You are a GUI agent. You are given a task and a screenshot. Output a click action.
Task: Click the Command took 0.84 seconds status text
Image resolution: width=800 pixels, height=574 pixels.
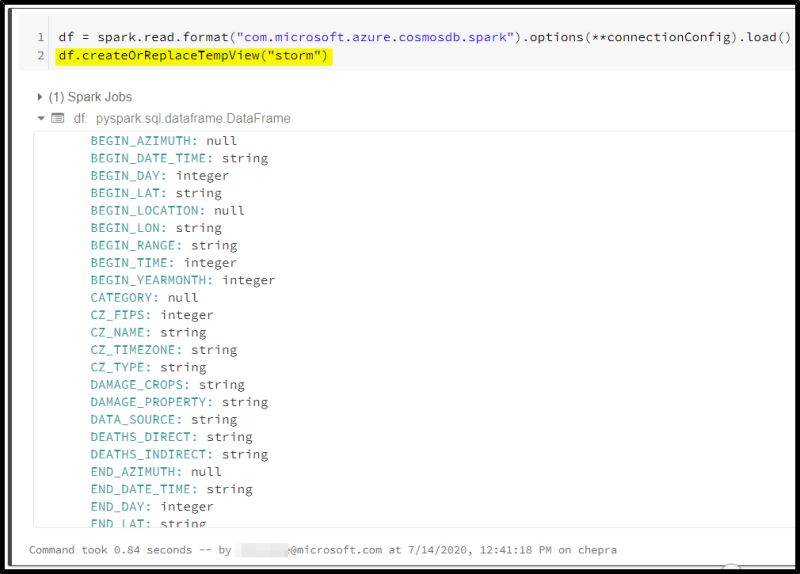tap(110, 550)
